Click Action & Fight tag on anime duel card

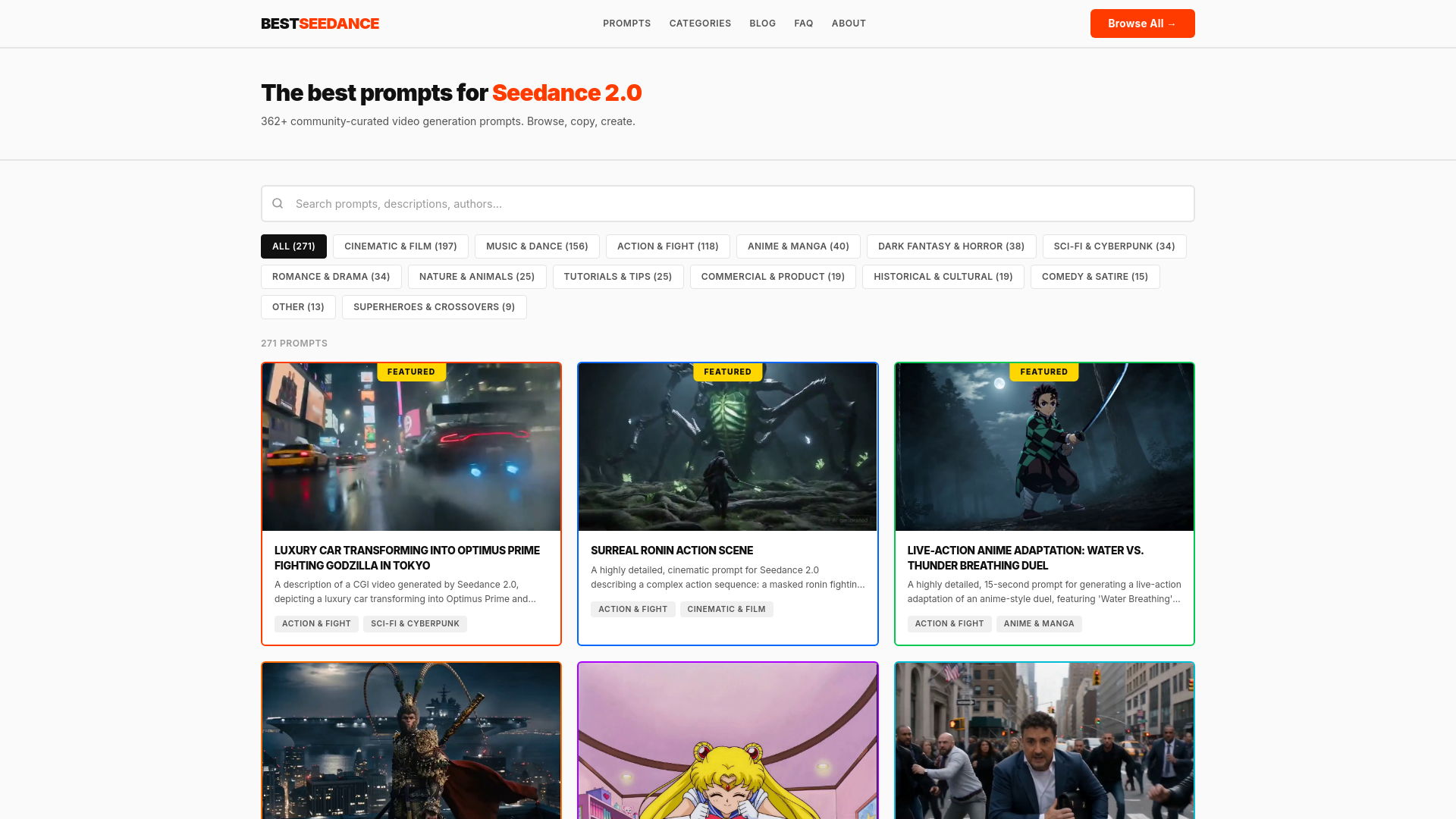949,623
